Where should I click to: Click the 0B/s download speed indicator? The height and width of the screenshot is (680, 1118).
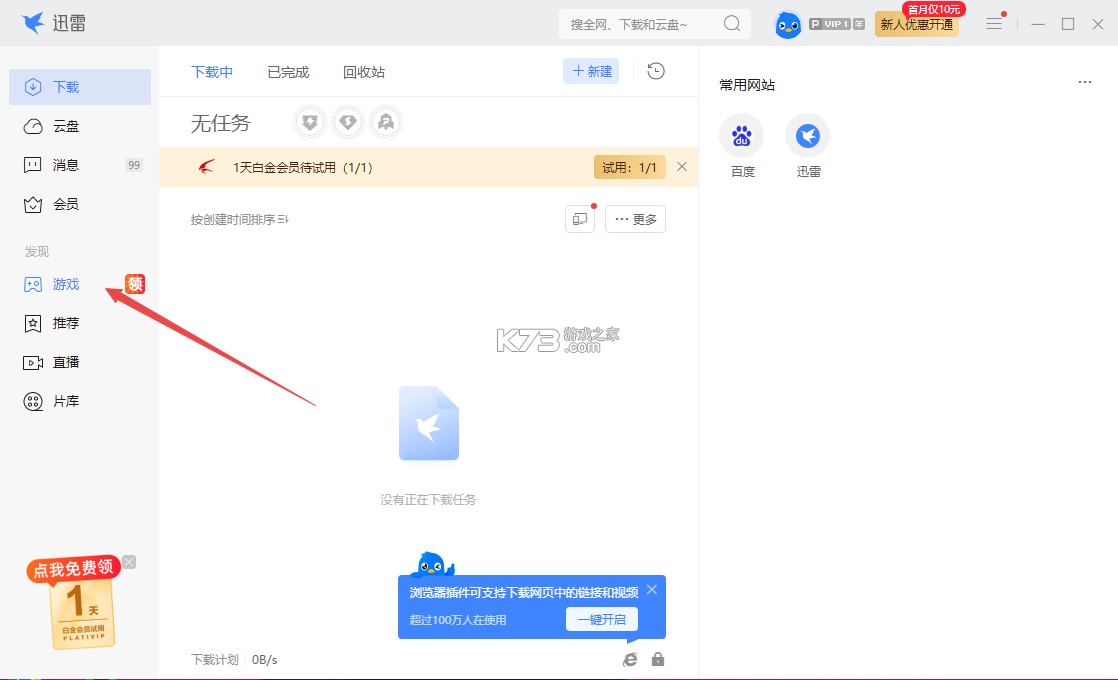(x=265, y=660)
